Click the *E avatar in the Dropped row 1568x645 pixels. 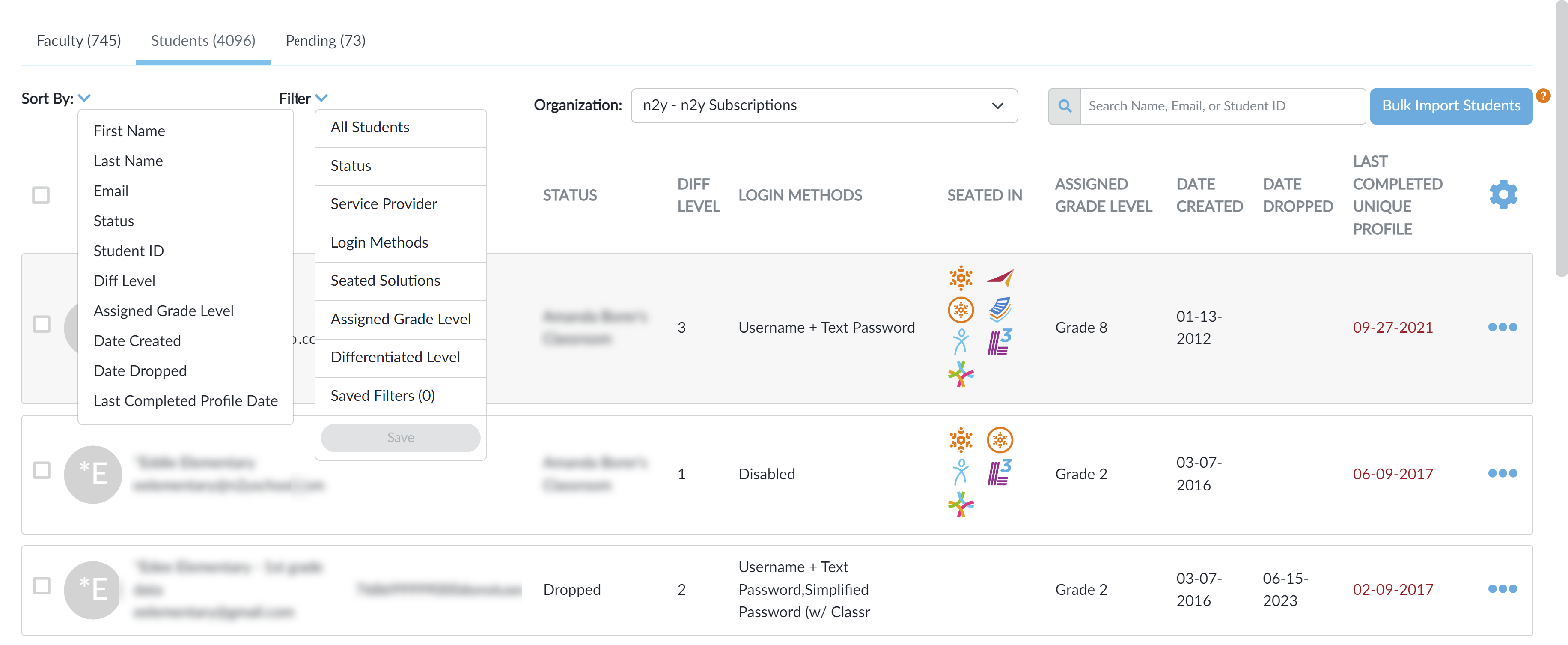pos(92,590)
